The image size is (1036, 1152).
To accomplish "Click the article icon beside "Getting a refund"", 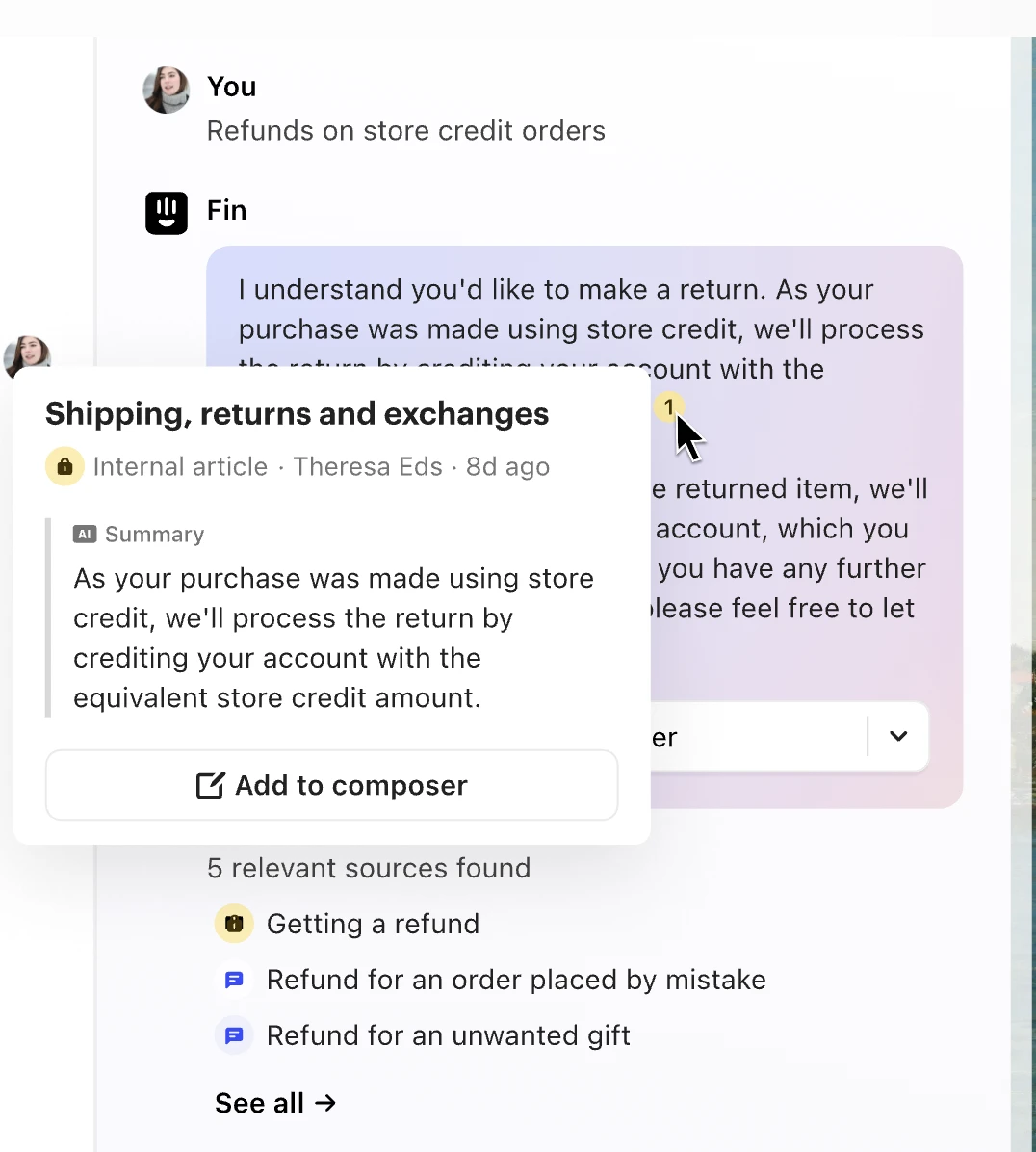I will pos(233,923).
